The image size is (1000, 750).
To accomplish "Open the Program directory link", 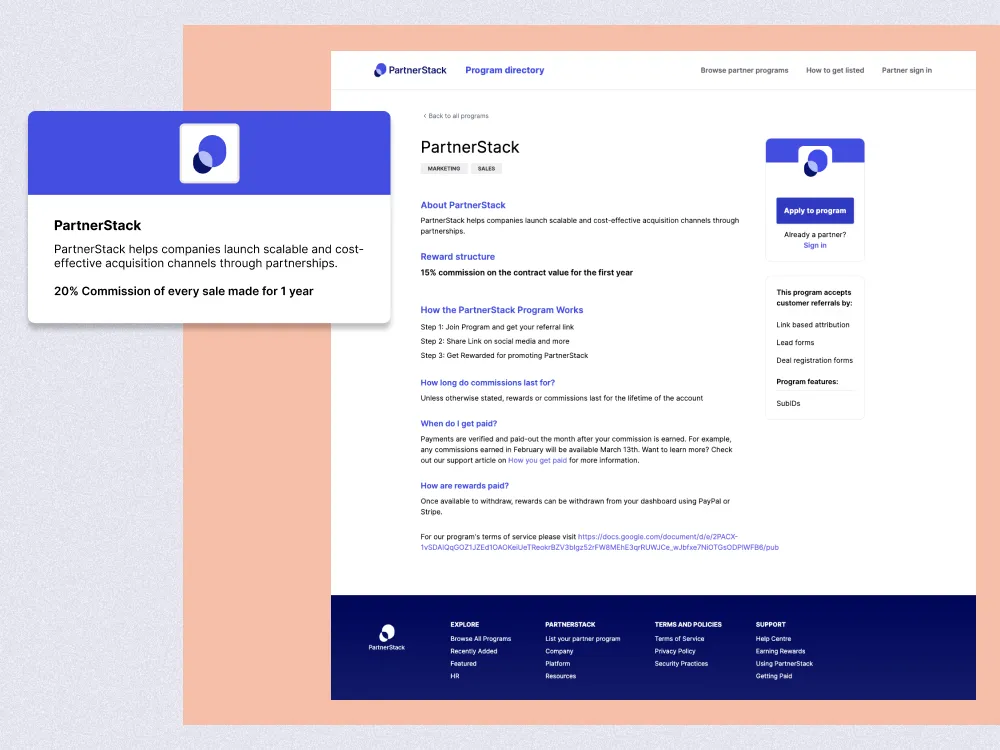I will pos(504,70).
